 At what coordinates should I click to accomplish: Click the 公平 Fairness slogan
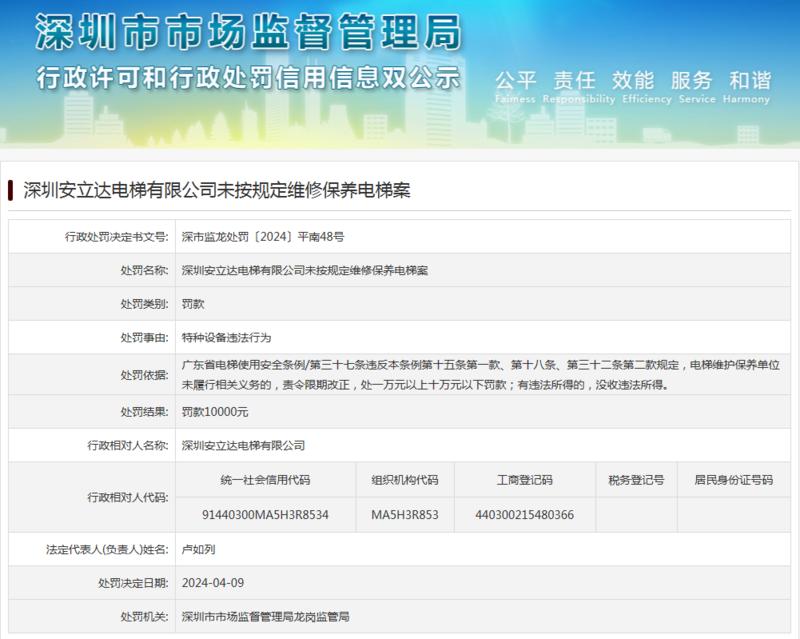(515, 87)
